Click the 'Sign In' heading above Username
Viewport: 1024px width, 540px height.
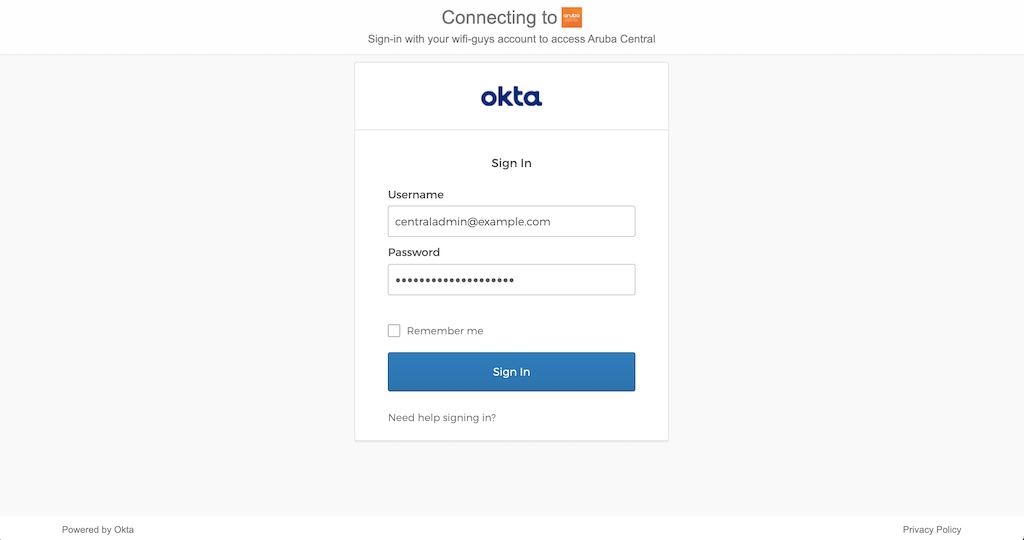511,163
